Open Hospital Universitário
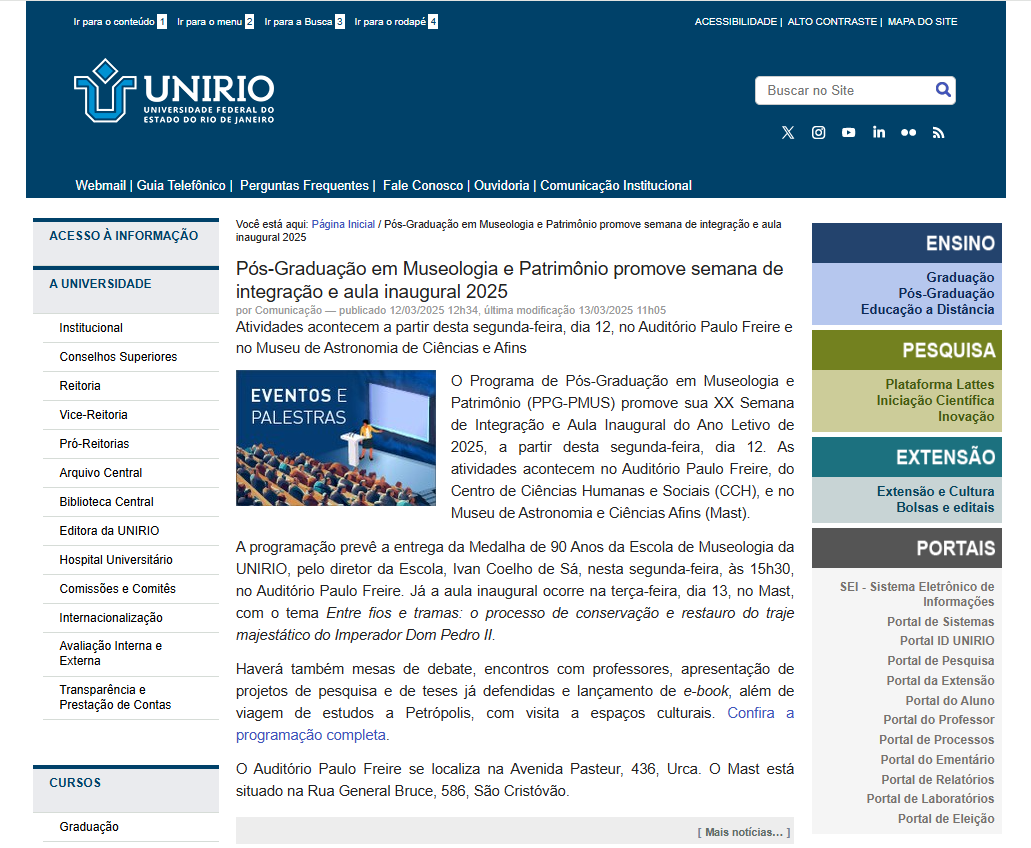 116,559
